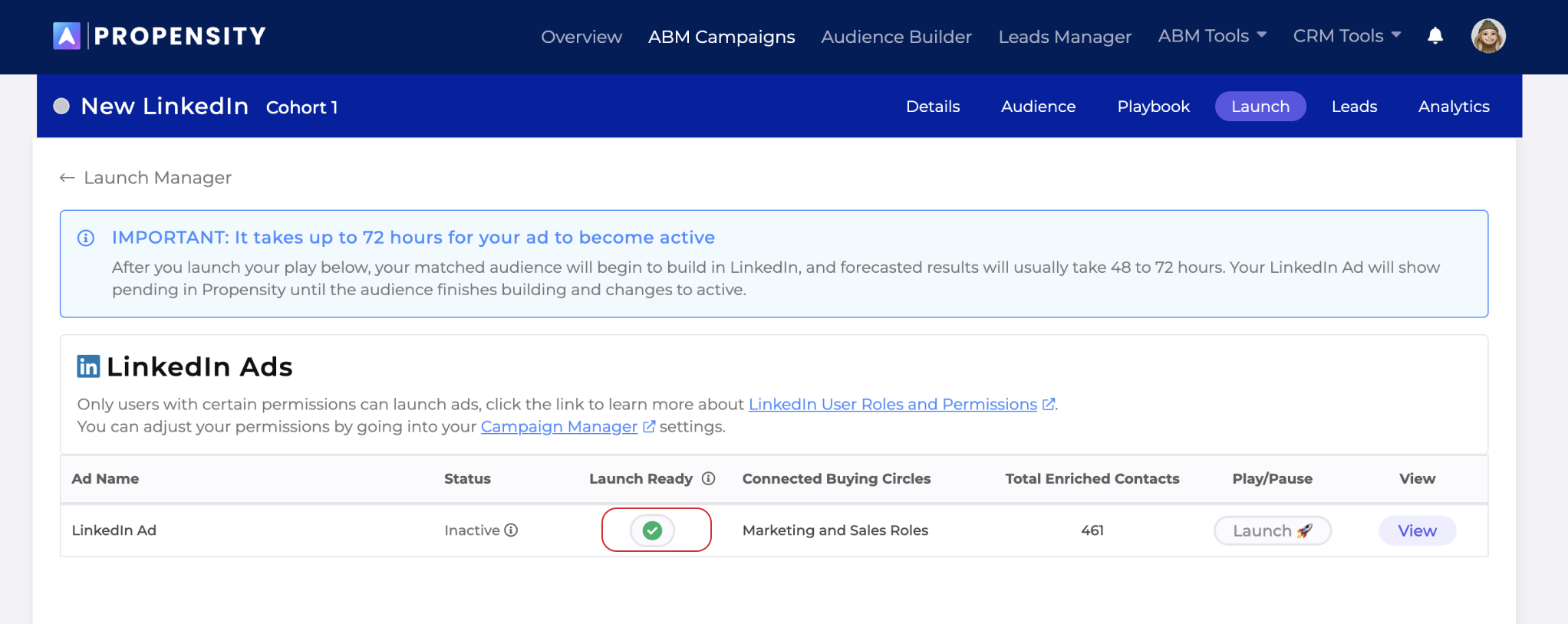Click the grey campaign status dot
1568x624 pixels.
point(61,106)
